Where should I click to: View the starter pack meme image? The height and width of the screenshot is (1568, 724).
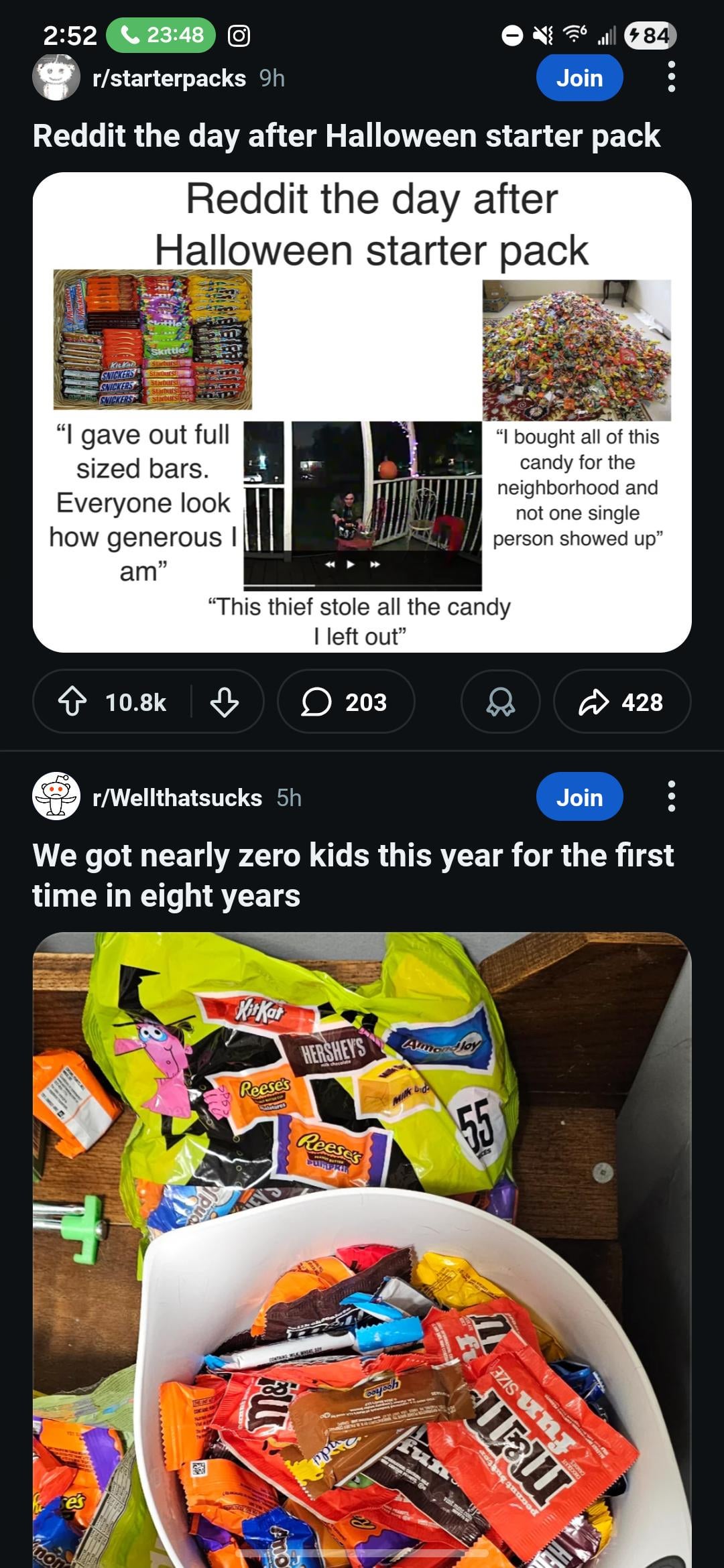click(362, 412)
